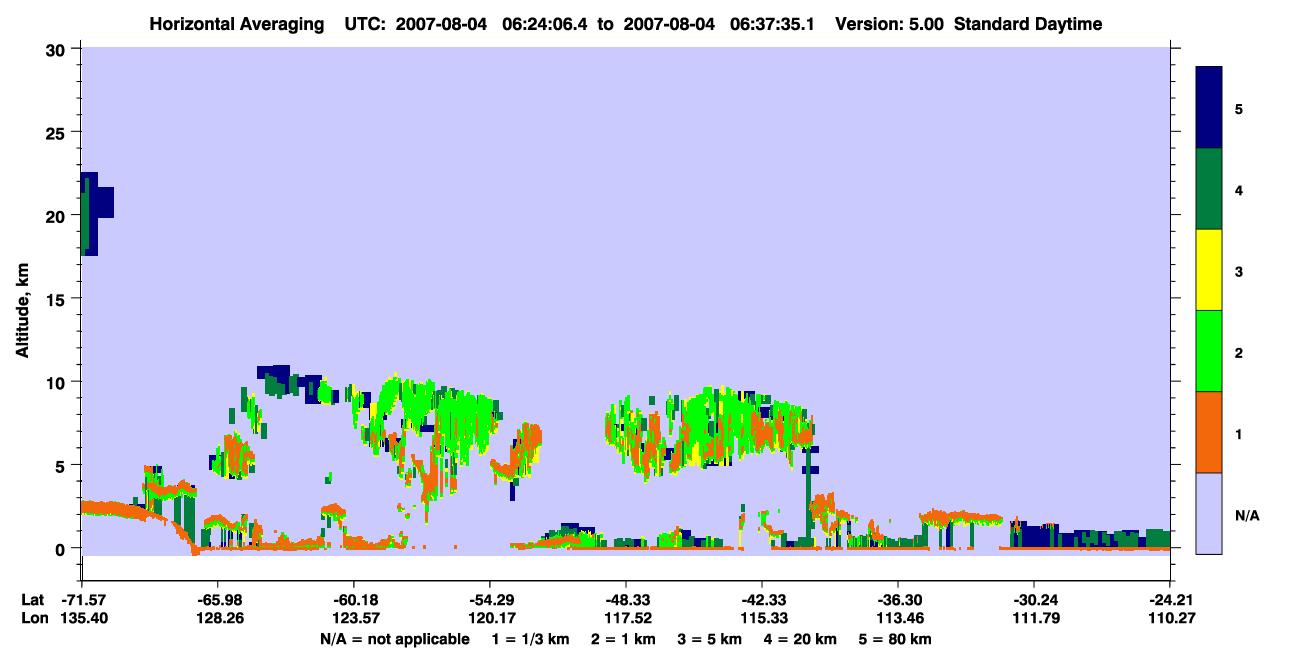Click the start time '06:24:06.4'
Image resolution: width=1300 pixels, height=667 pixels.
click(x=545, y=24)
